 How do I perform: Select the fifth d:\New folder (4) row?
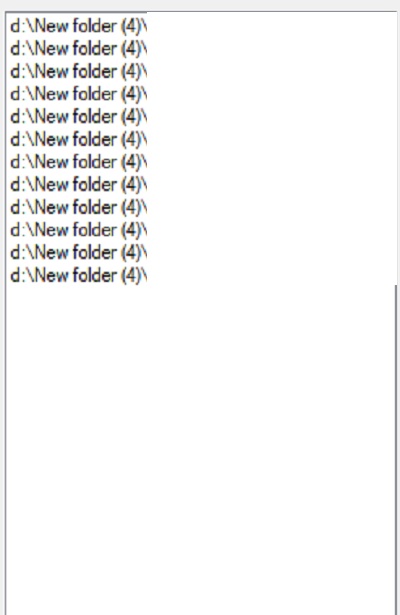coord(78,117)
